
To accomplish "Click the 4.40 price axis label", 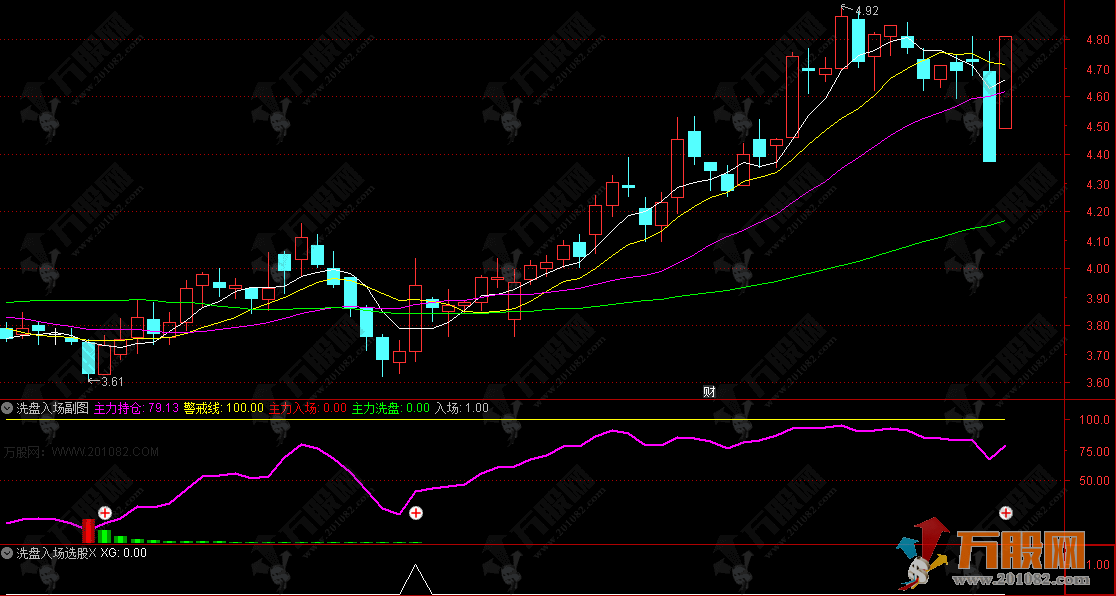I will click(x=1097, y=155).
